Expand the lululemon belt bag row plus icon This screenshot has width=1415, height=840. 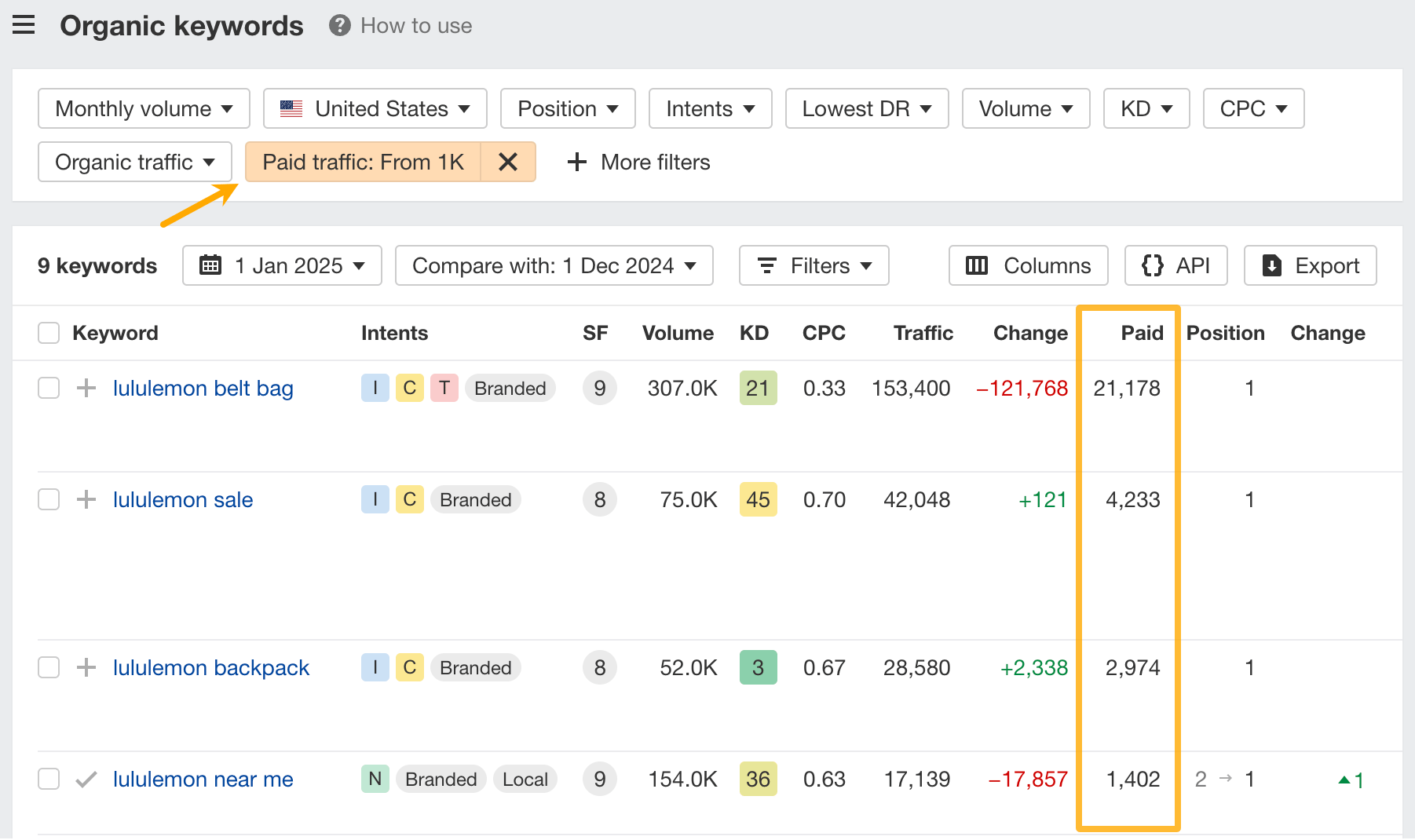tap(86, 388)
